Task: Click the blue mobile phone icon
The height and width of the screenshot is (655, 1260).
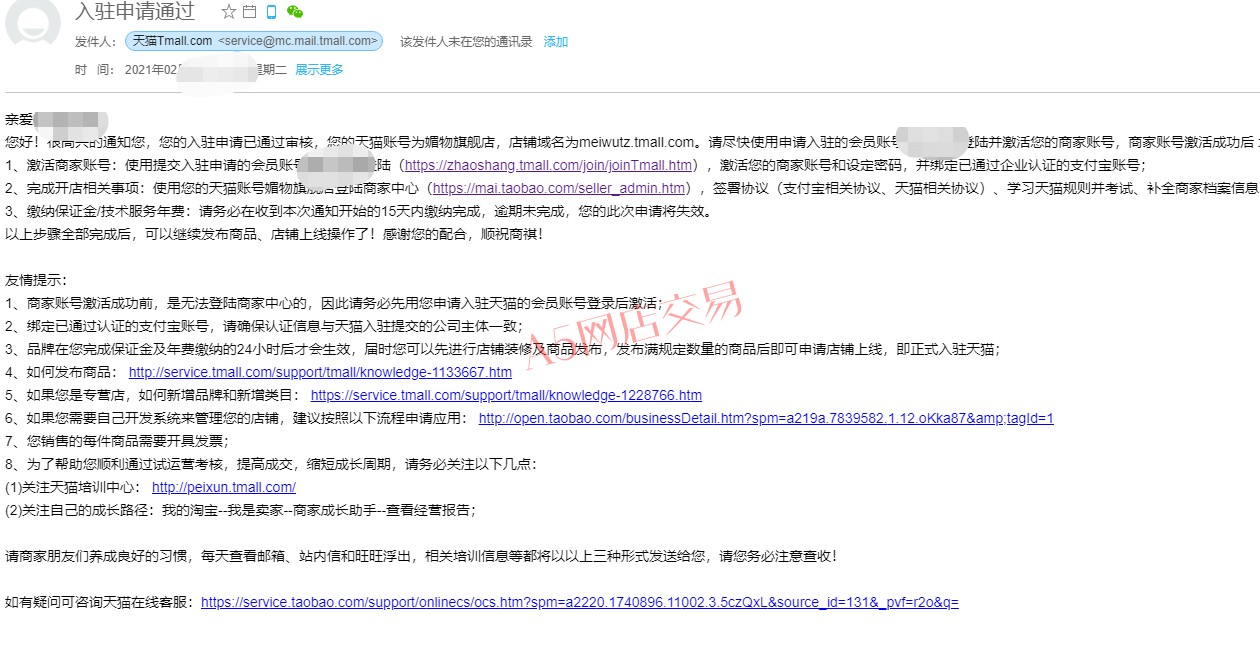Action: point(271,12)
